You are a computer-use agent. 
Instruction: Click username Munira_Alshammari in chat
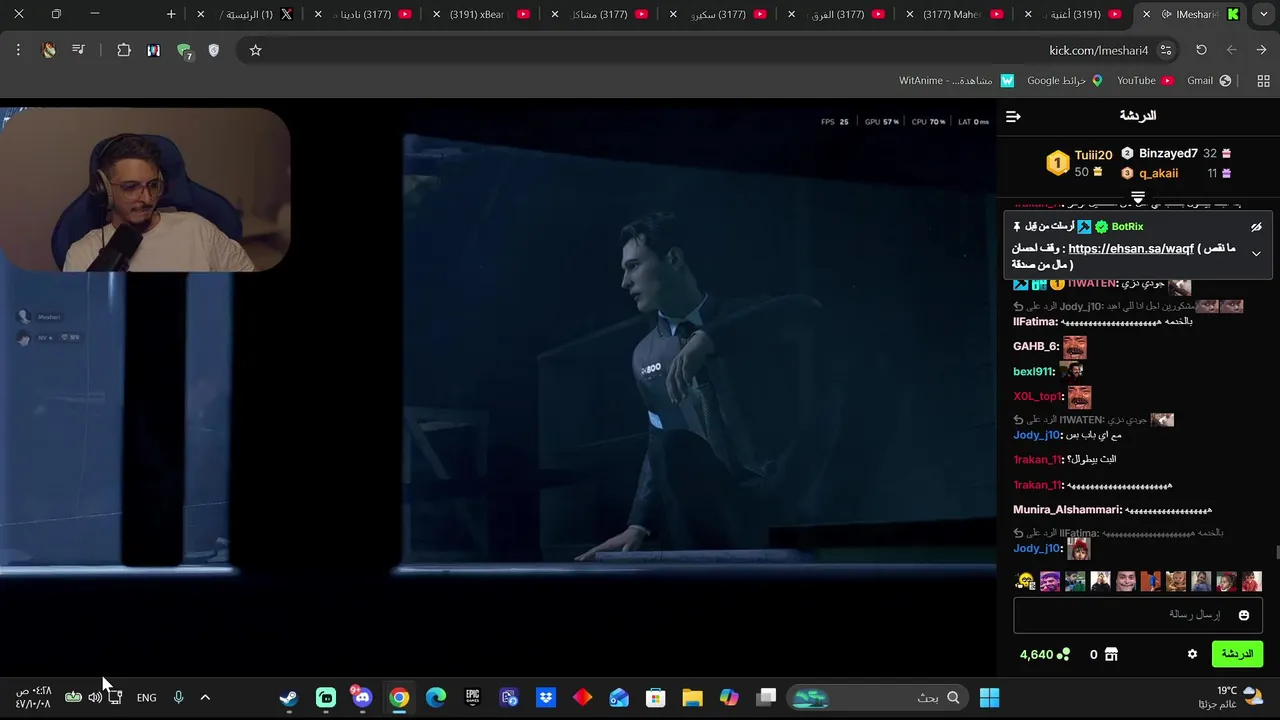click(x=1066, y=510)
